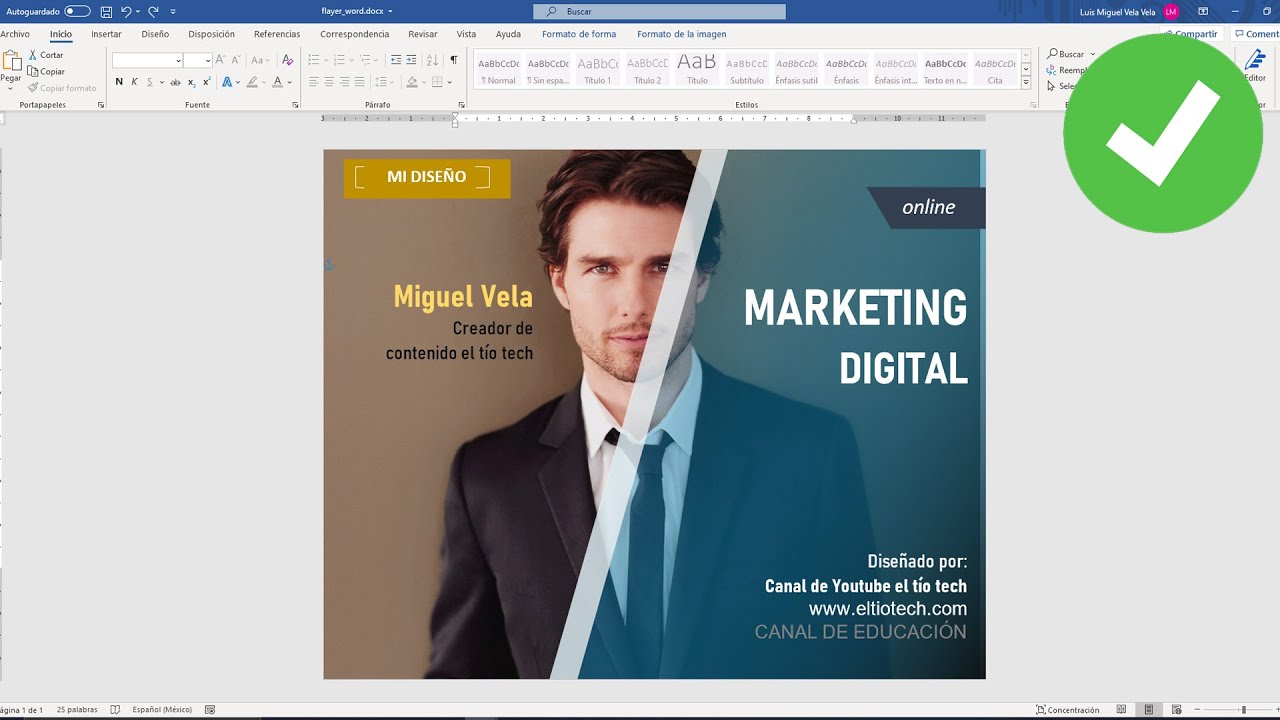This screenshot has width=1280, height=720.
Task: Open the borders dropdown arrow
Action: coord(450,82)
